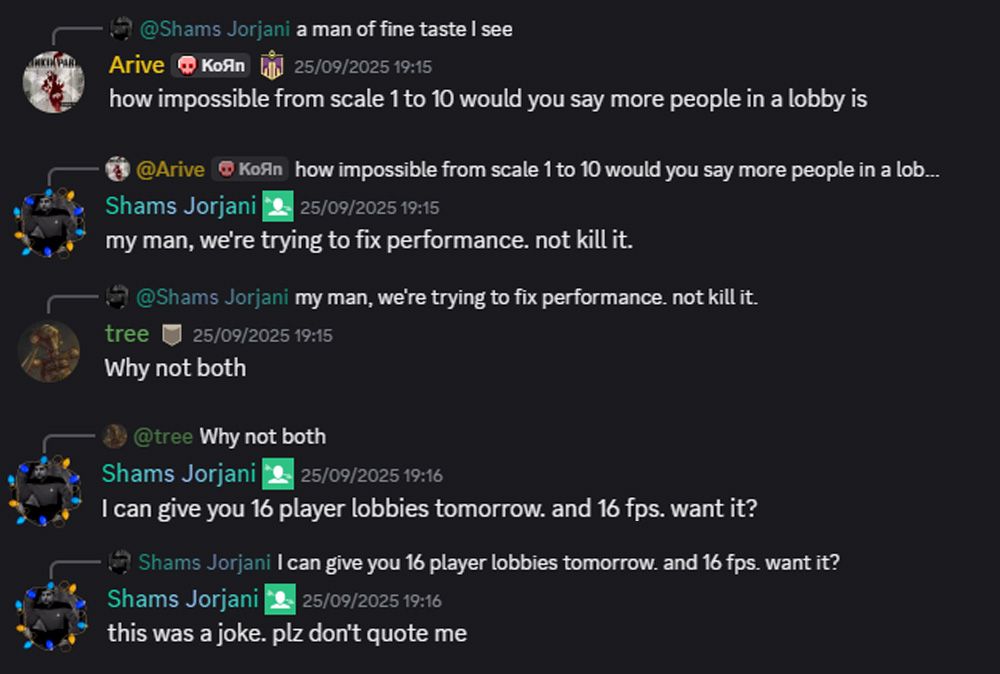This screenshot has height=674, width=1000.
Task: Open Shams Jorjani's profile via his username
Action: coord(181,206)
